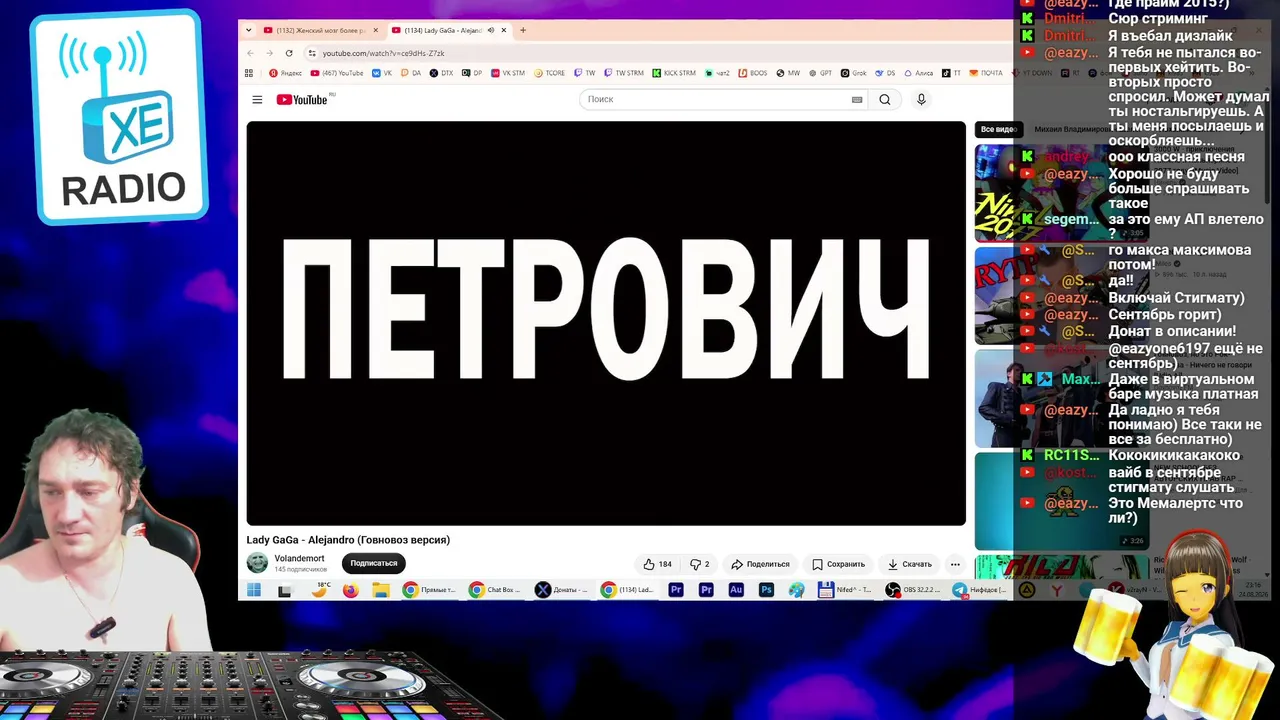
Task: Open the Nifed save-disk taskbar app
Action: (x=845, y=590)
